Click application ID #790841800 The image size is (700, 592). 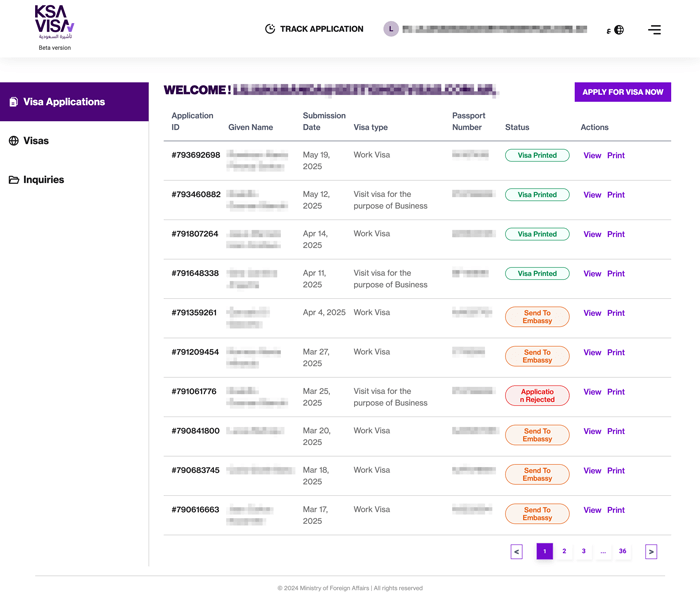196,430
